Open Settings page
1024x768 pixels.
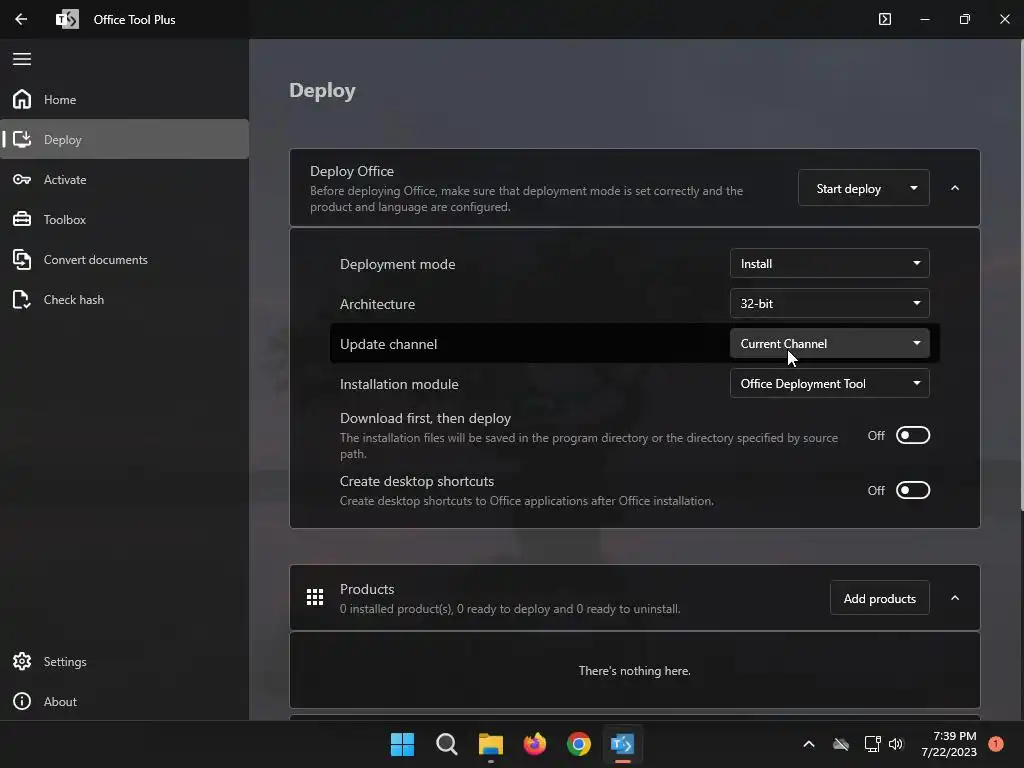click(x=124, y=661)
